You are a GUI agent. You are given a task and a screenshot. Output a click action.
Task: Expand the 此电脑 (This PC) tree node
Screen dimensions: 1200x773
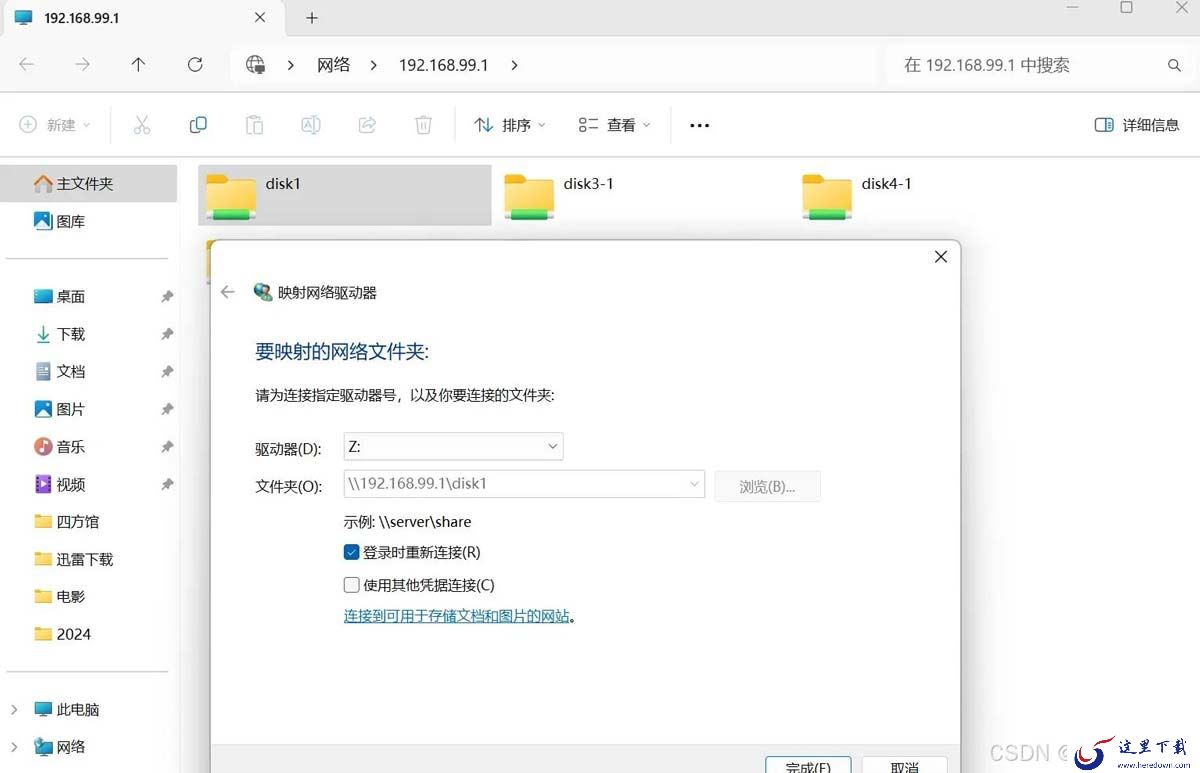pos(14,709)
